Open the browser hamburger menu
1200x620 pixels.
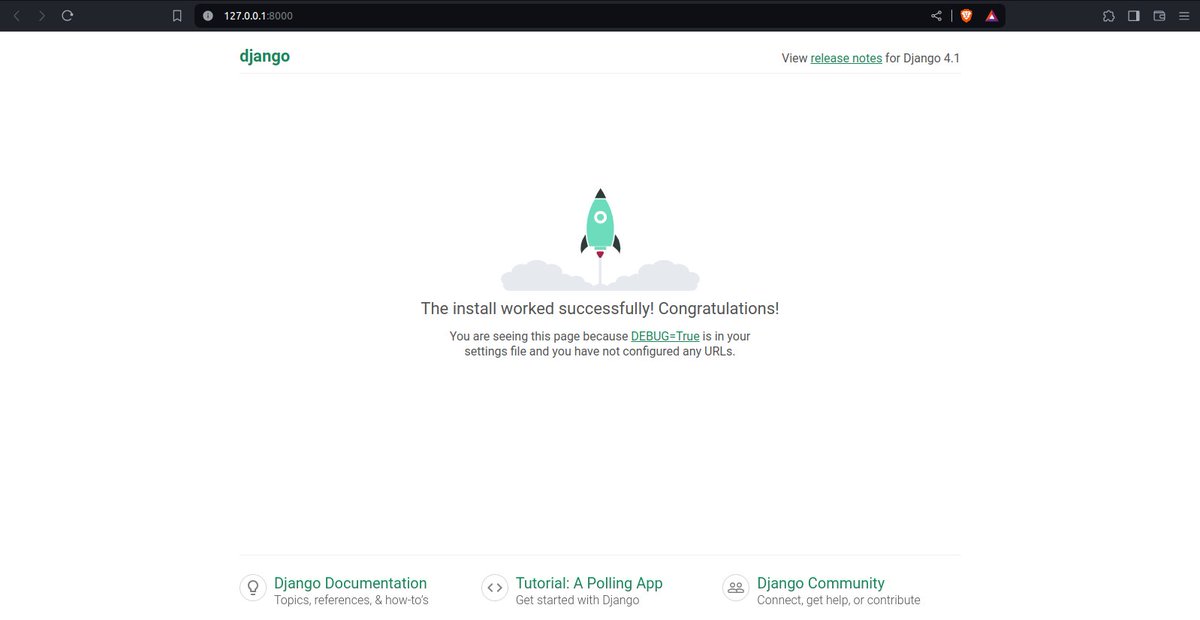pos(1184,16)
